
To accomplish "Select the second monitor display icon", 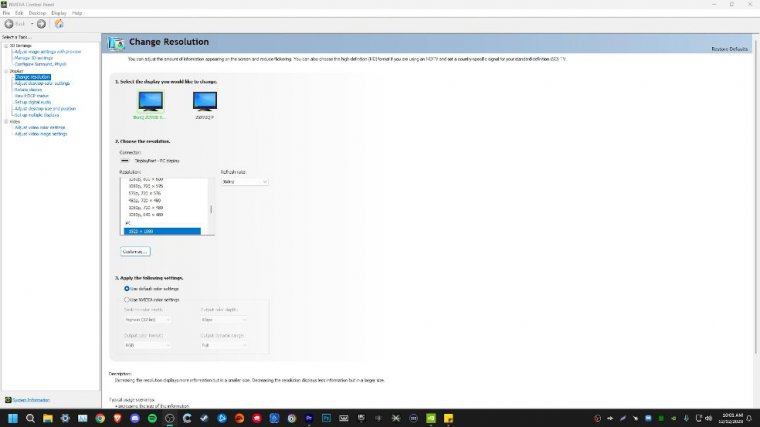I will coord(205,100).
